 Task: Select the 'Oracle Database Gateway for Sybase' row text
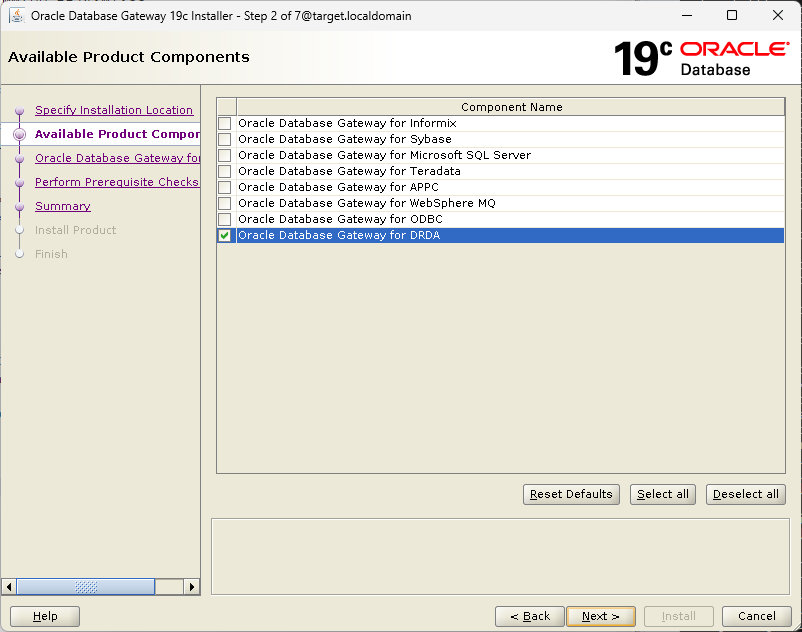point(345,139)
